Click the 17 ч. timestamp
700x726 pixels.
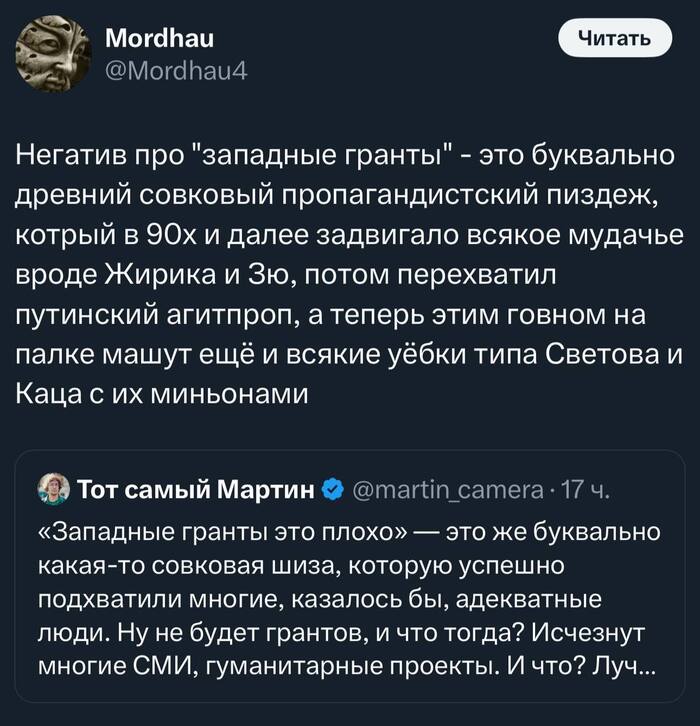[583, 490]
